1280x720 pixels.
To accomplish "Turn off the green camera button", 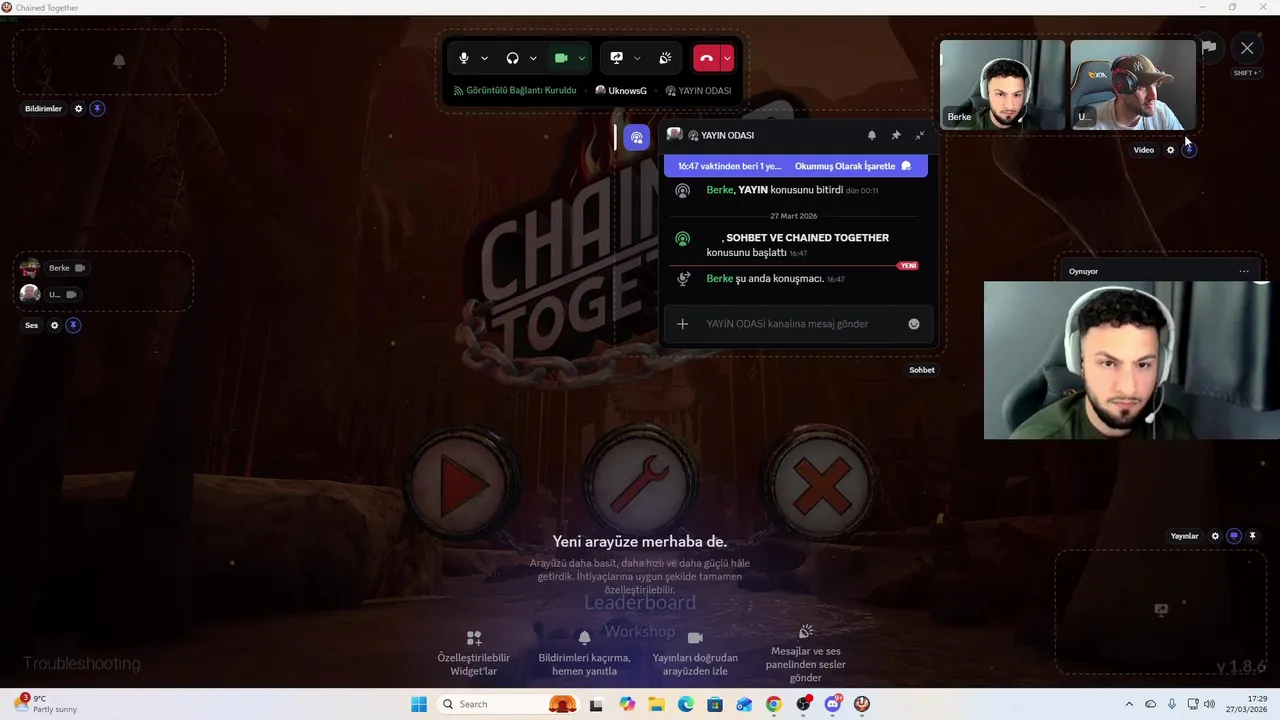I will tap(561, 58).
